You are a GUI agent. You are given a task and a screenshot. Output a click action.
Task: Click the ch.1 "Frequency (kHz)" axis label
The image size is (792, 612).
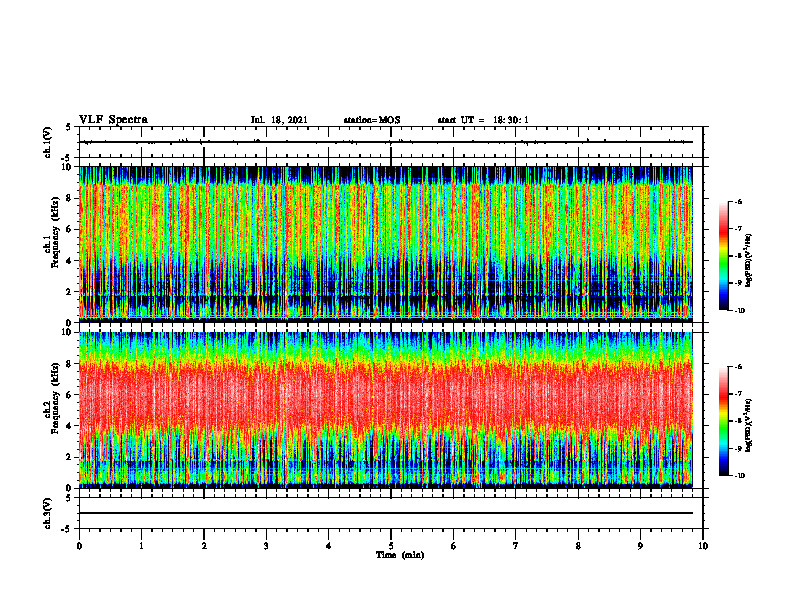tap(54, 232)
